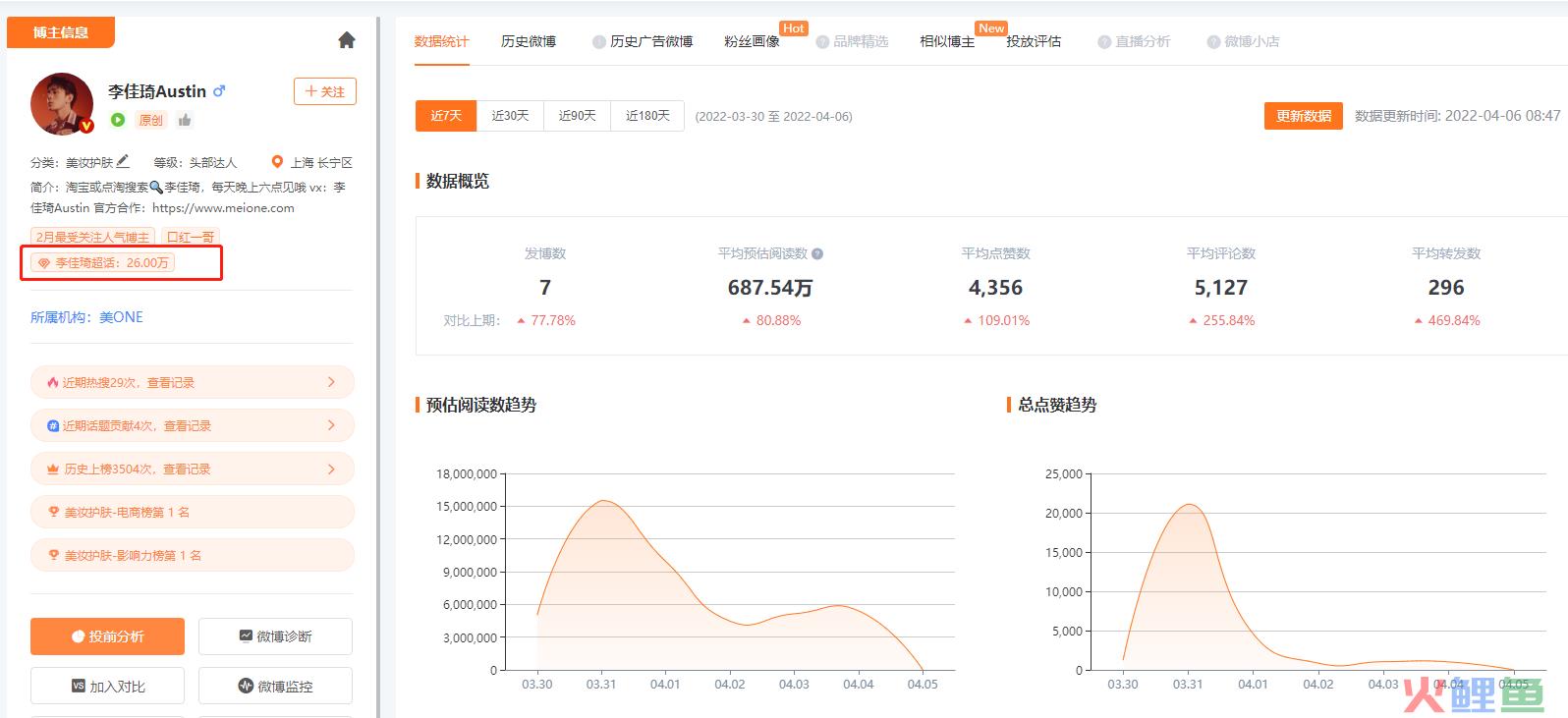Switch time range to 近180天
The image size is (1568, 718).
point(647,116)
